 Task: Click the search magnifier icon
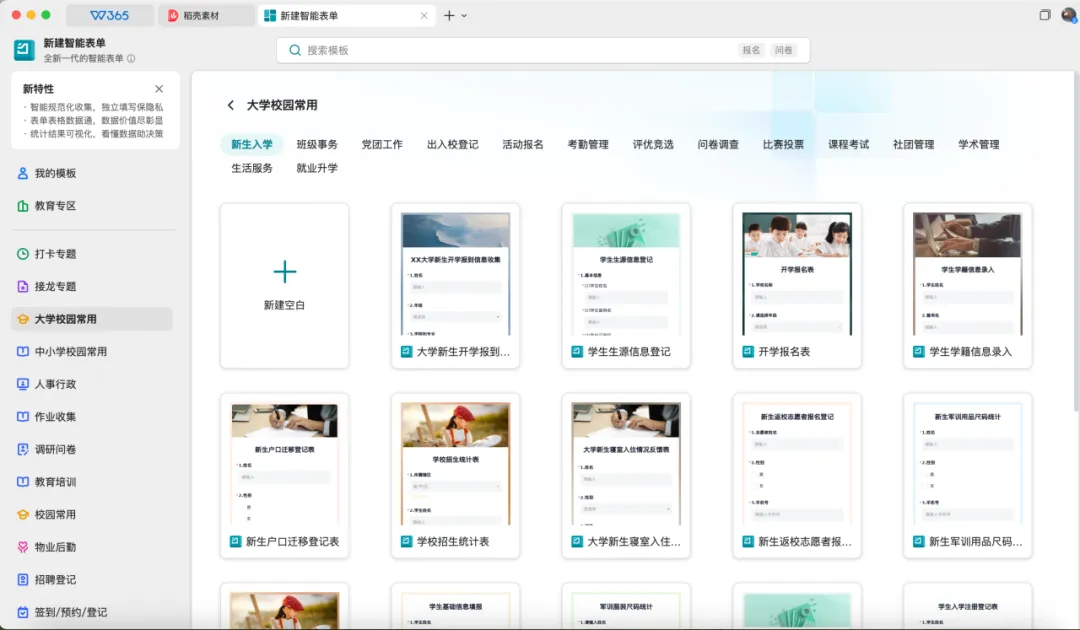point(295,50)
